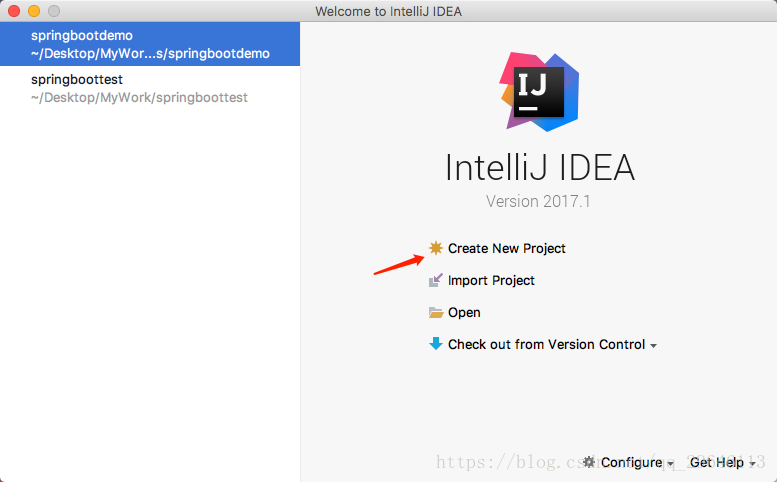Click the Create New Project star icon

click(436, 248)
